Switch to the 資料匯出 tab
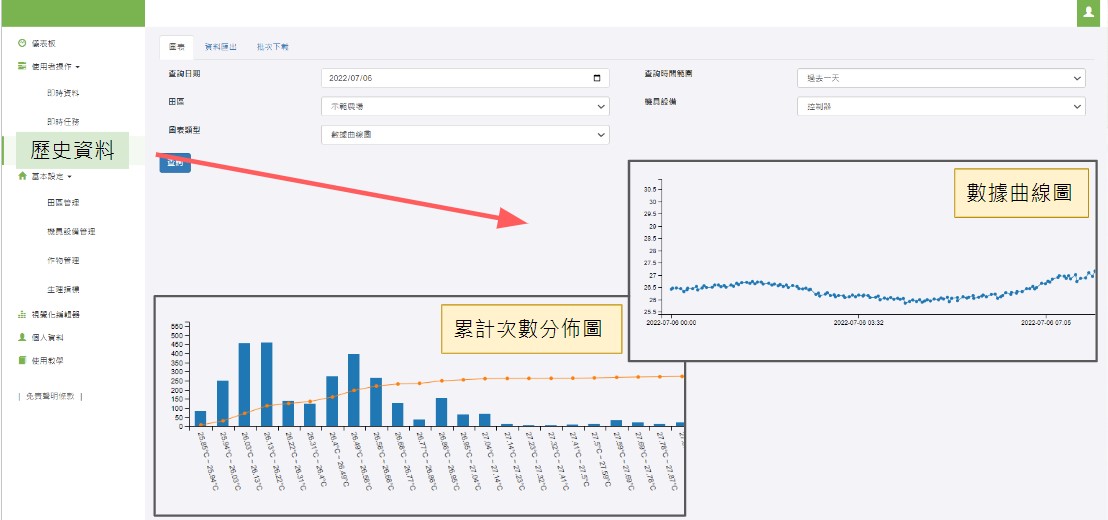Screen dimensions: 1108x520 pyautogui.click(x=219, y=46)
